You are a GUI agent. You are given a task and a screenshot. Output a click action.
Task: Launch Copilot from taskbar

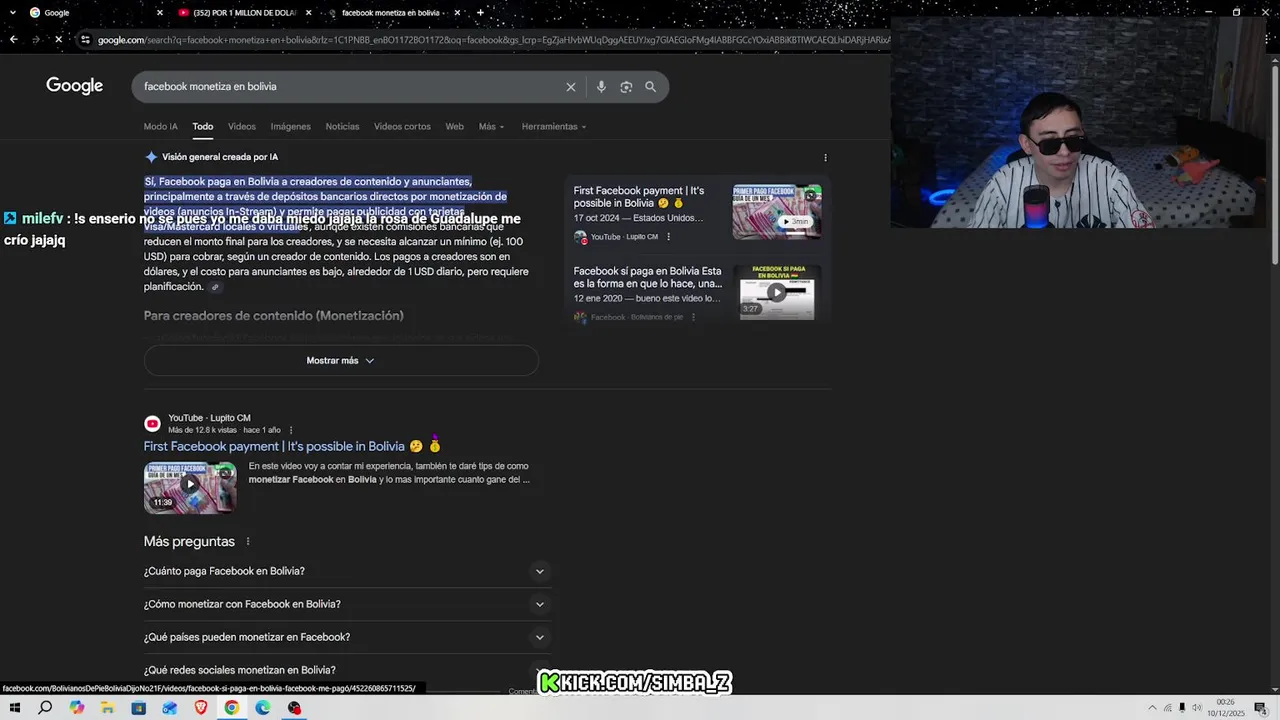[77, 708]
